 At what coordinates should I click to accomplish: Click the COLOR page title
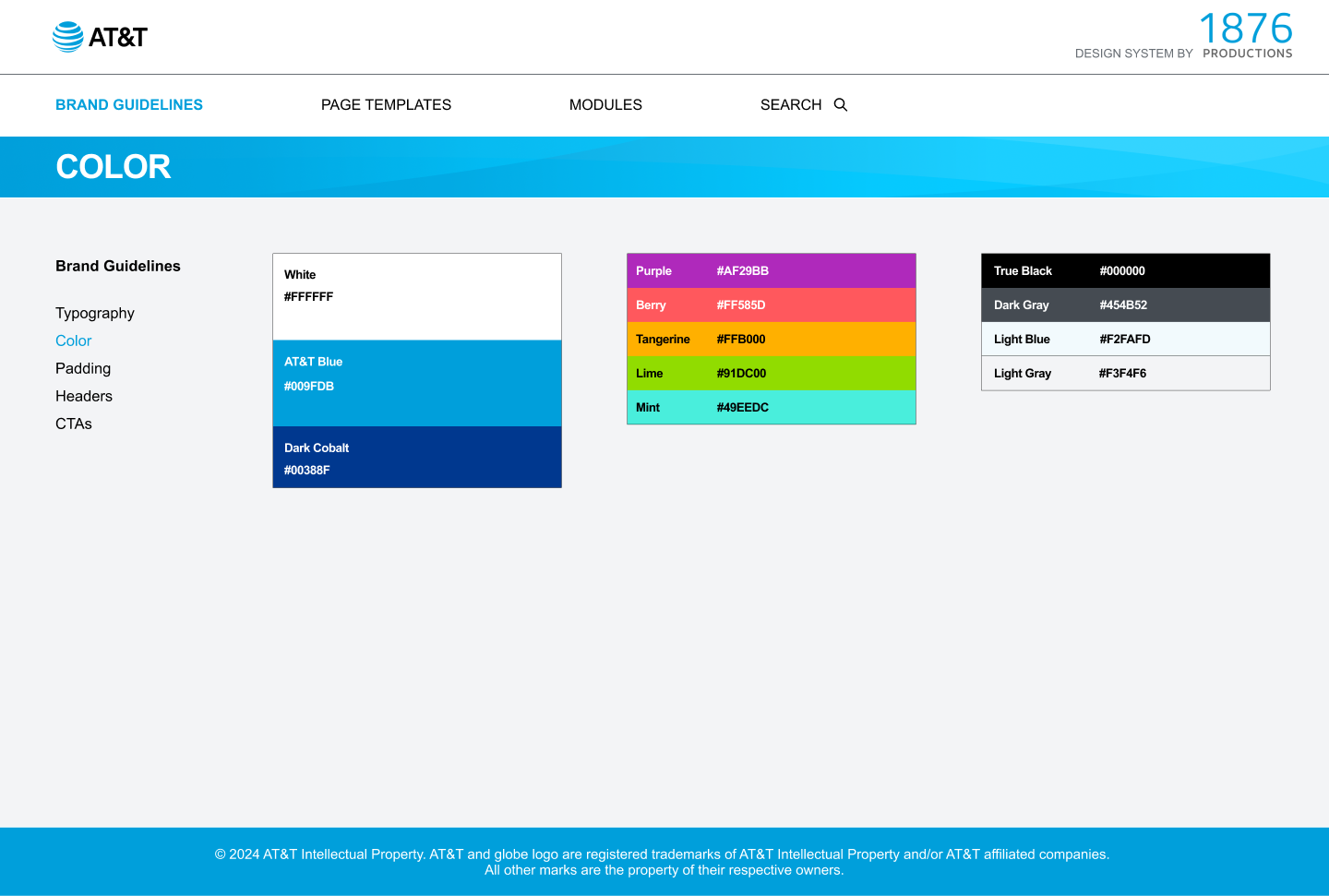(x=114, y=167)
